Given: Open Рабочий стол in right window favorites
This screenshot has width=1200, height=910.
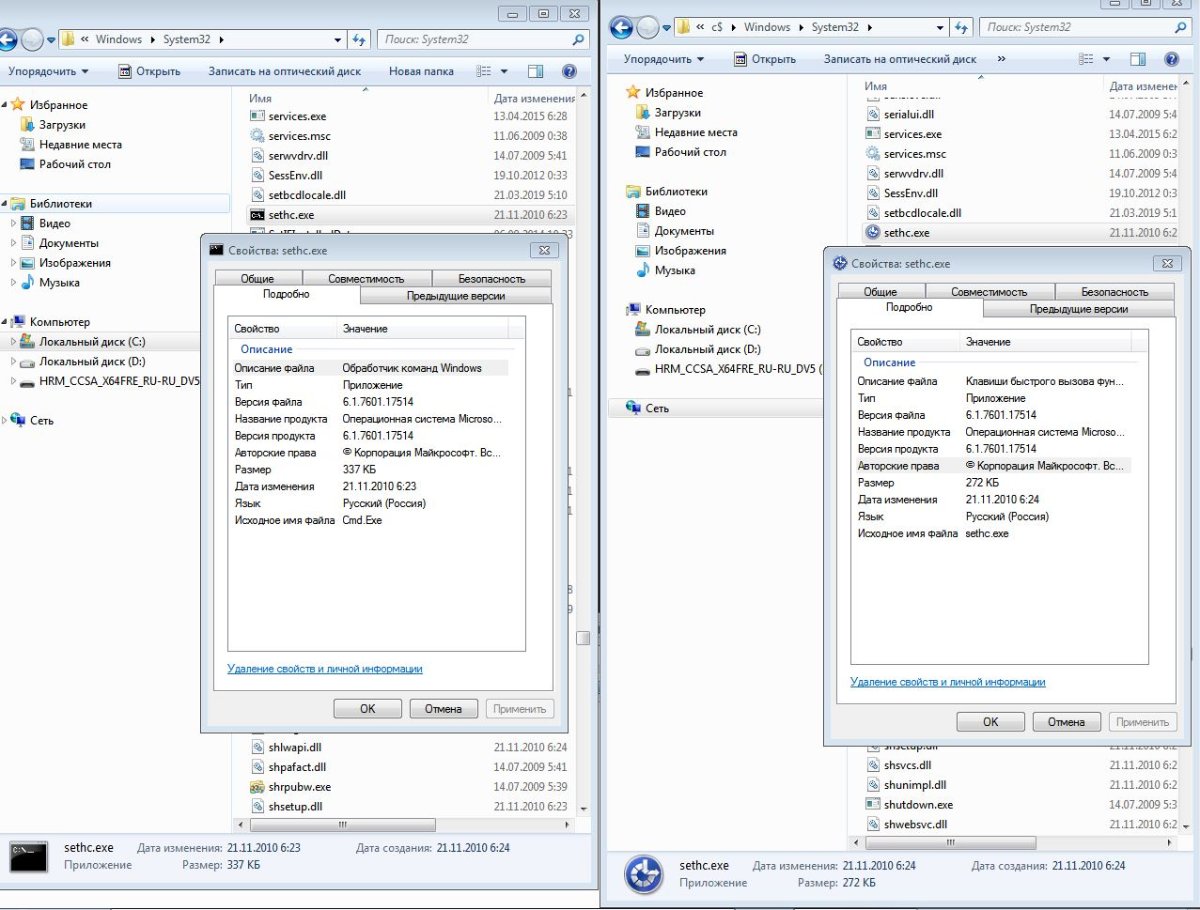Looking at the screenshot, I should tap(690, 152).
